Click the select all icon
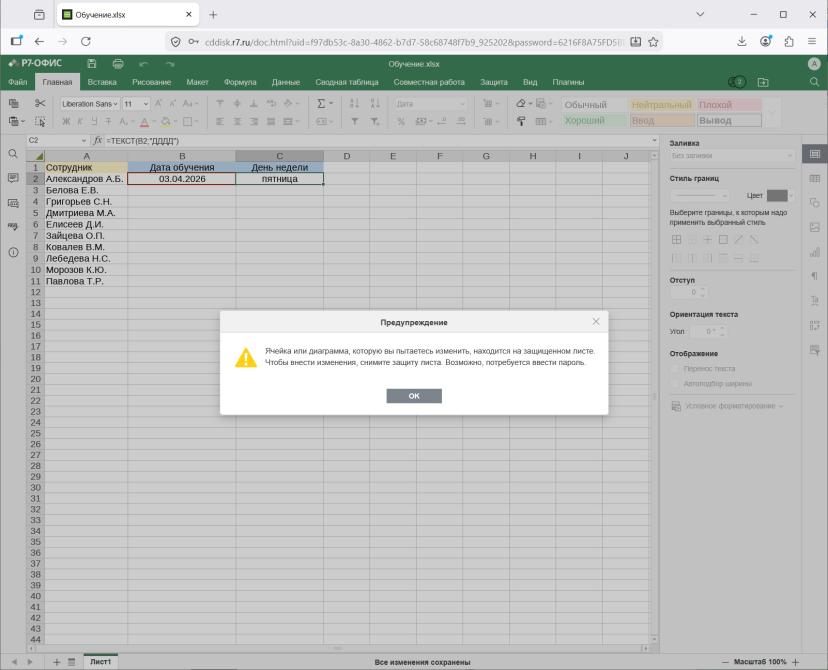 coord(40,121)
